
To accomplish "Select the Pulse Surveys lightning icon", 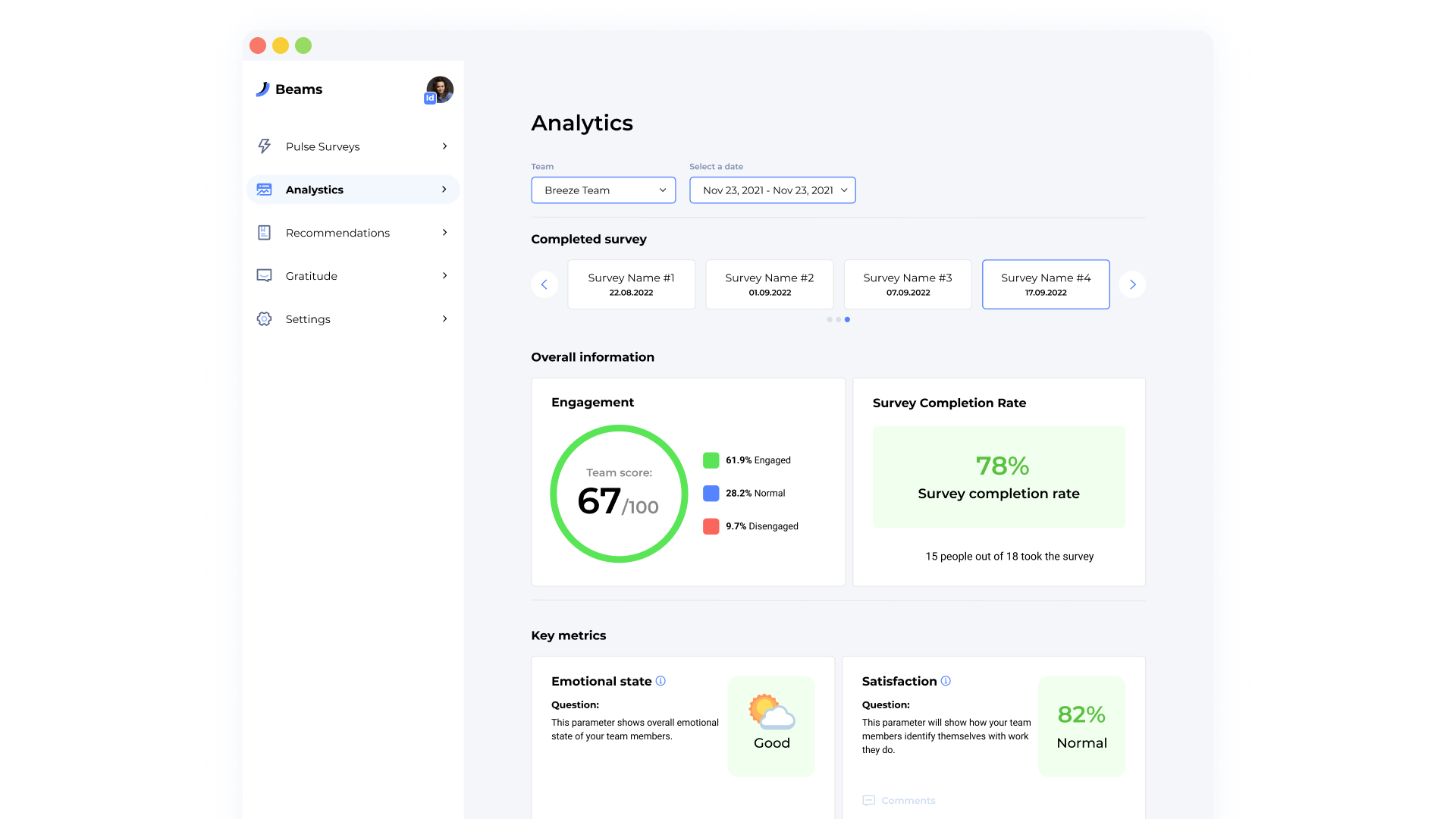I will [264, 146].
